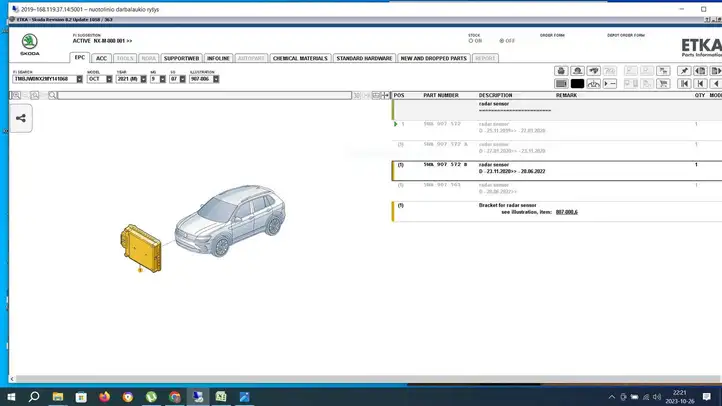Open Firefox from the taskbar

(x=105, y=397)
